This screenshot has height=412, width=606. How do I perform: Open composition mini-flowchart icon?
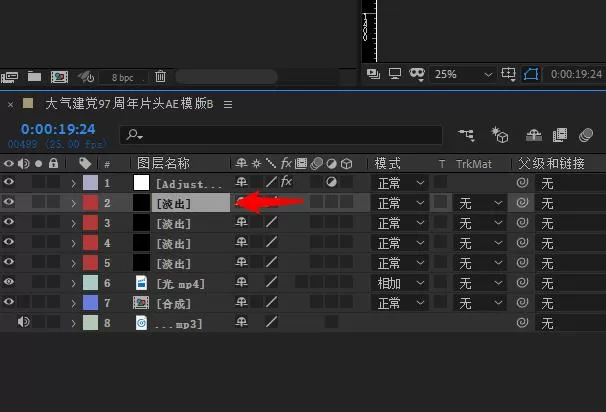(467, 135)
